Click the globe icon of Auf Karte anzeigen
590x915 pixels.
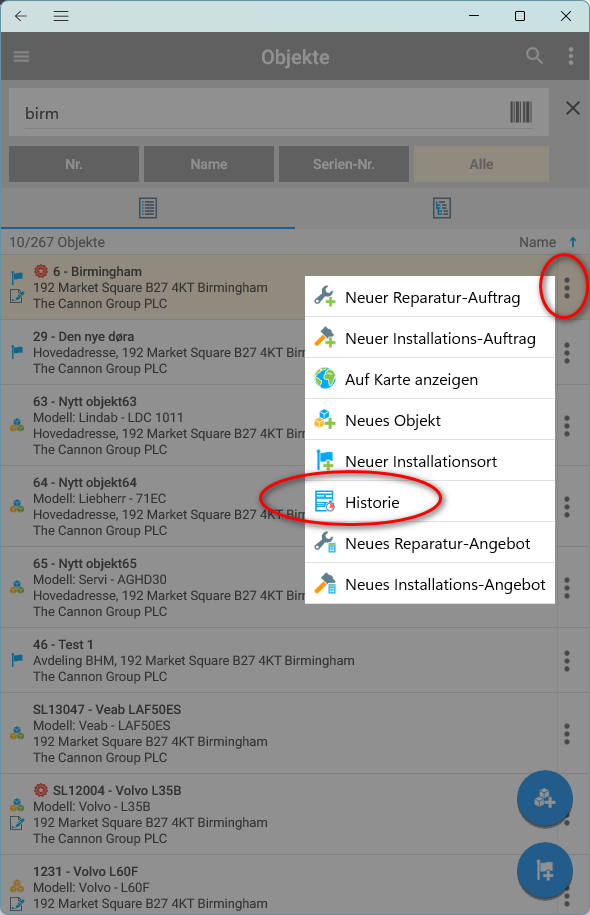click(x=325, y=378)
